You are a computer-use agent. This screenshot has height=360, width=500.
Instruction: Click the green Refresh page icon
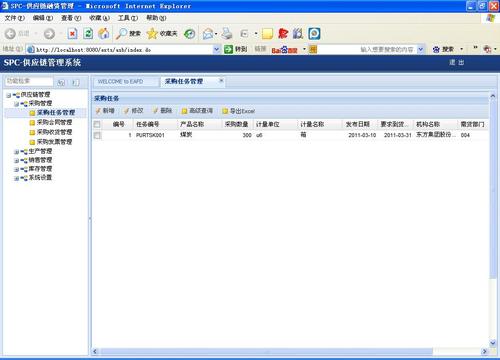[88, 33]
